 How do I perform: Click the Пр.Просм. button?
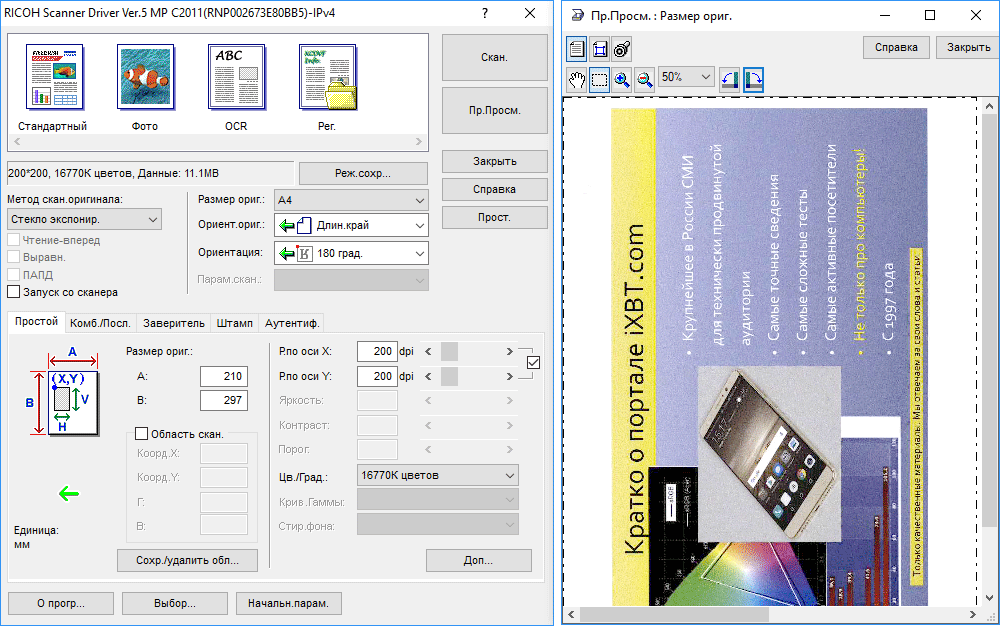(x=494, y=110)
